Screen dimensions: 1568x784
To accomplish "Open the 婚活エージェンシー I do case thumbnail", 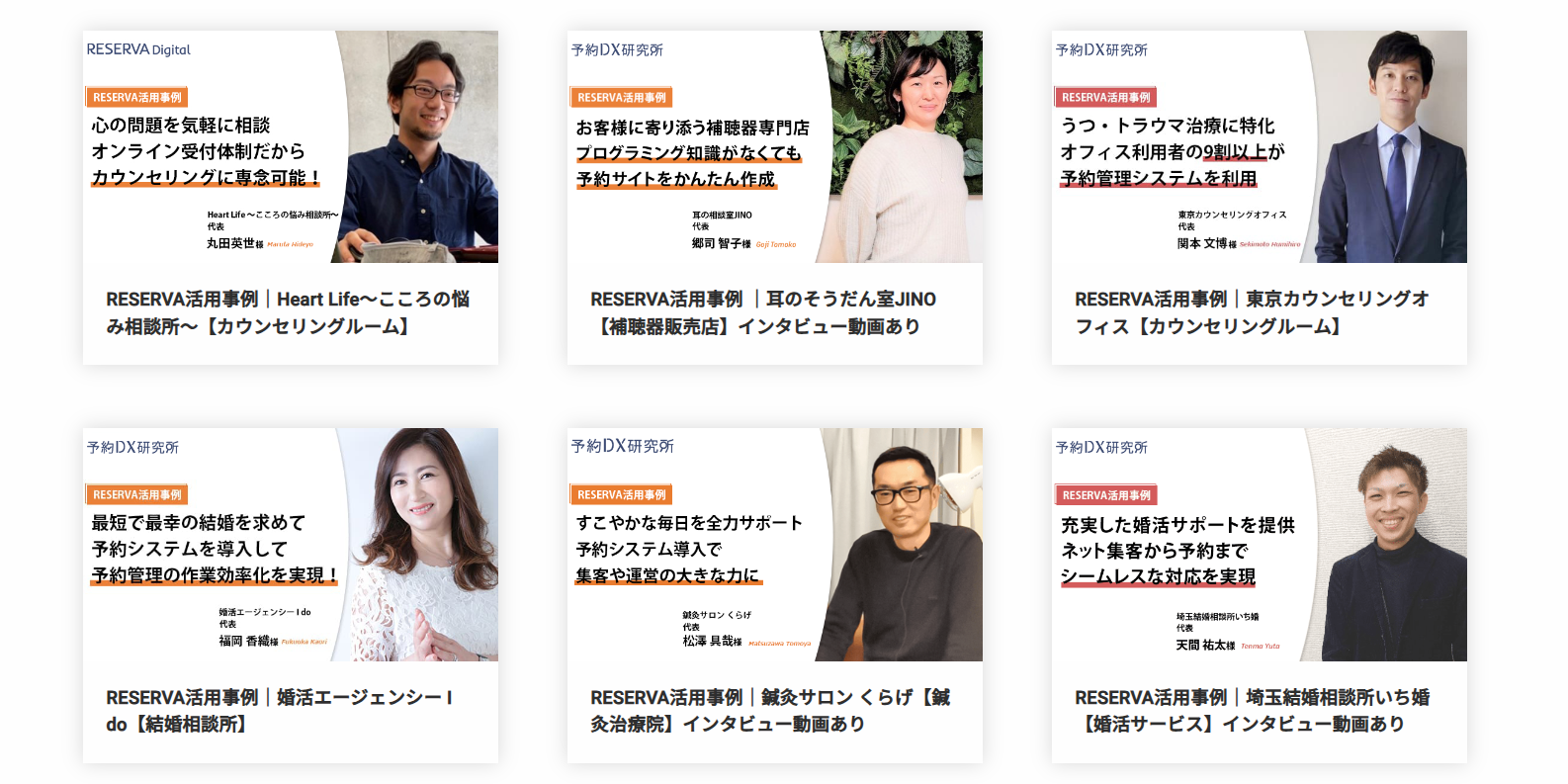I will pyautogui.click(x=291, y=545).
